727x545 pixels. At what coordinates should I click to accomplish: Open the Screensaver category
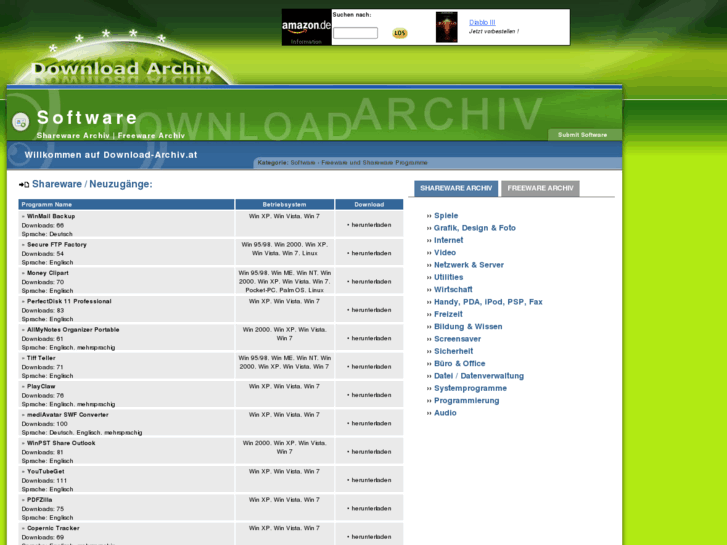click(457, 339)
